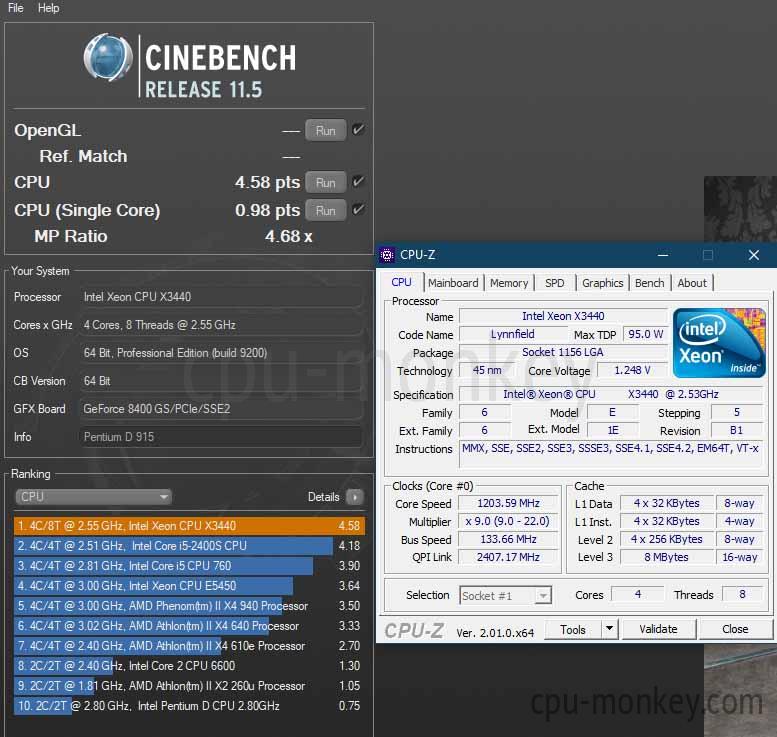
Task: Switch to the Graphics tab in CPU-Z
Action: click(603, 283)
